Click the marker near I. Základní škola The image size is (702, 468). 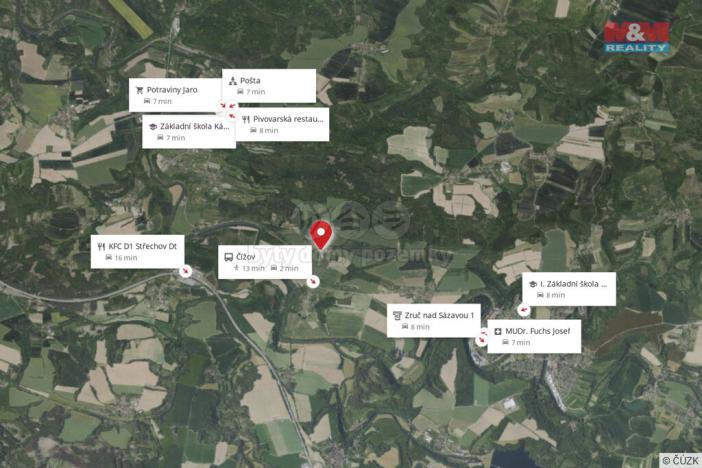pos(524,309)
